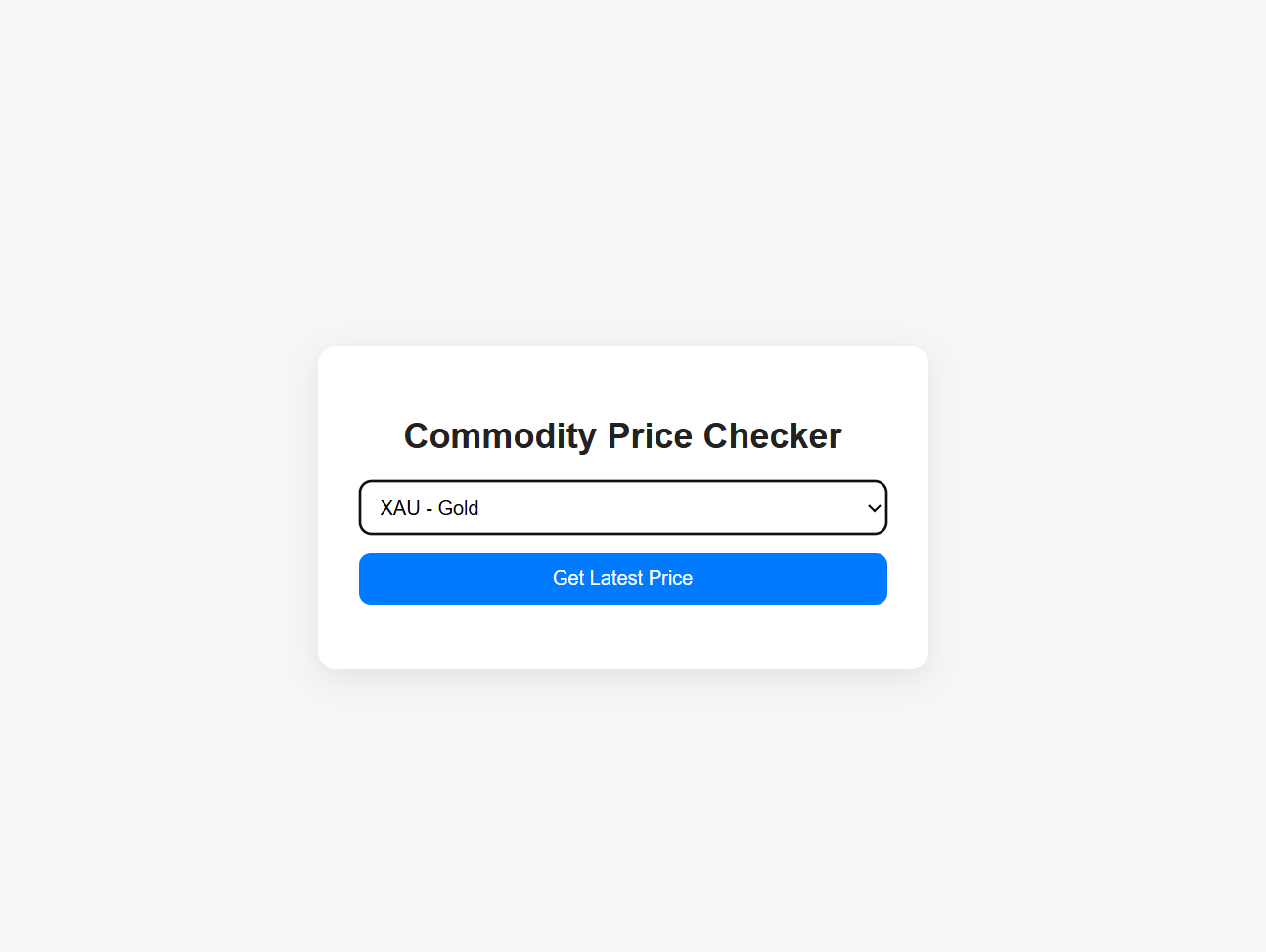Click the word "Latest" on the blue button
This screenshot has width=1266, height=952.
616,578
